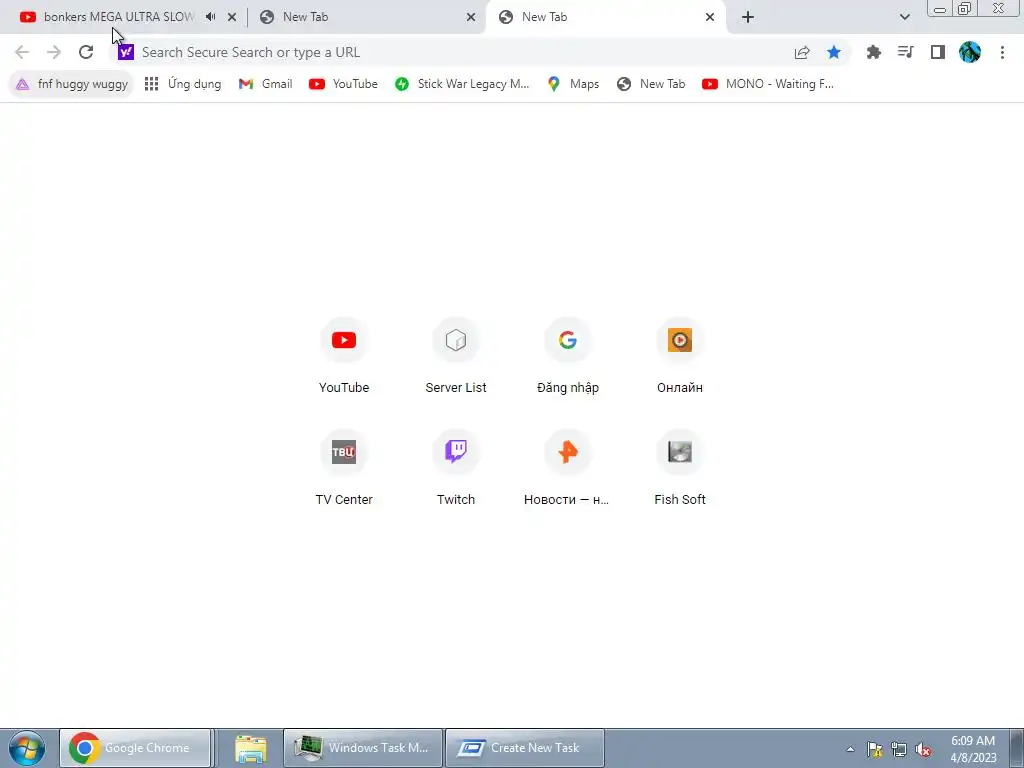Open the Twitch shortcut tile
The height and width of the screenshot is (768, 1024).
pyautogui.click(x=456, y=469)
